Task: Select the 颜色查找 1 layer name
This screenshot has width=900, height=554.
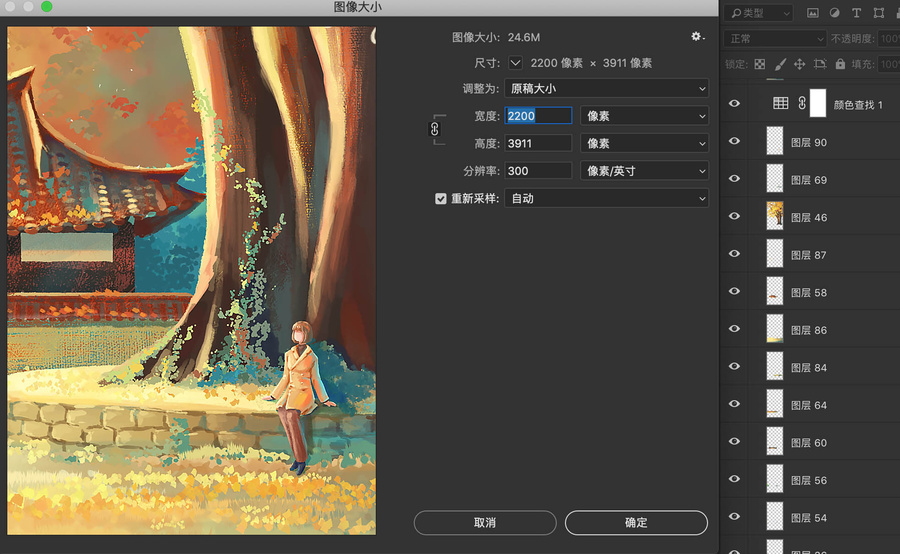Action: [858, 105]
